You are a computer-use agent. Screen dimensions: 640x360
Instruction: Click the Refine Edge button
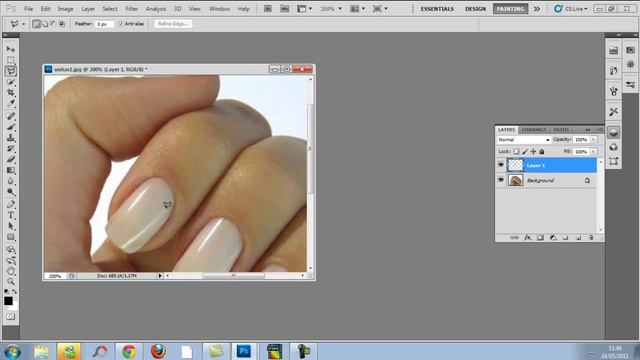pyautogui.click(x=173, y=24)
